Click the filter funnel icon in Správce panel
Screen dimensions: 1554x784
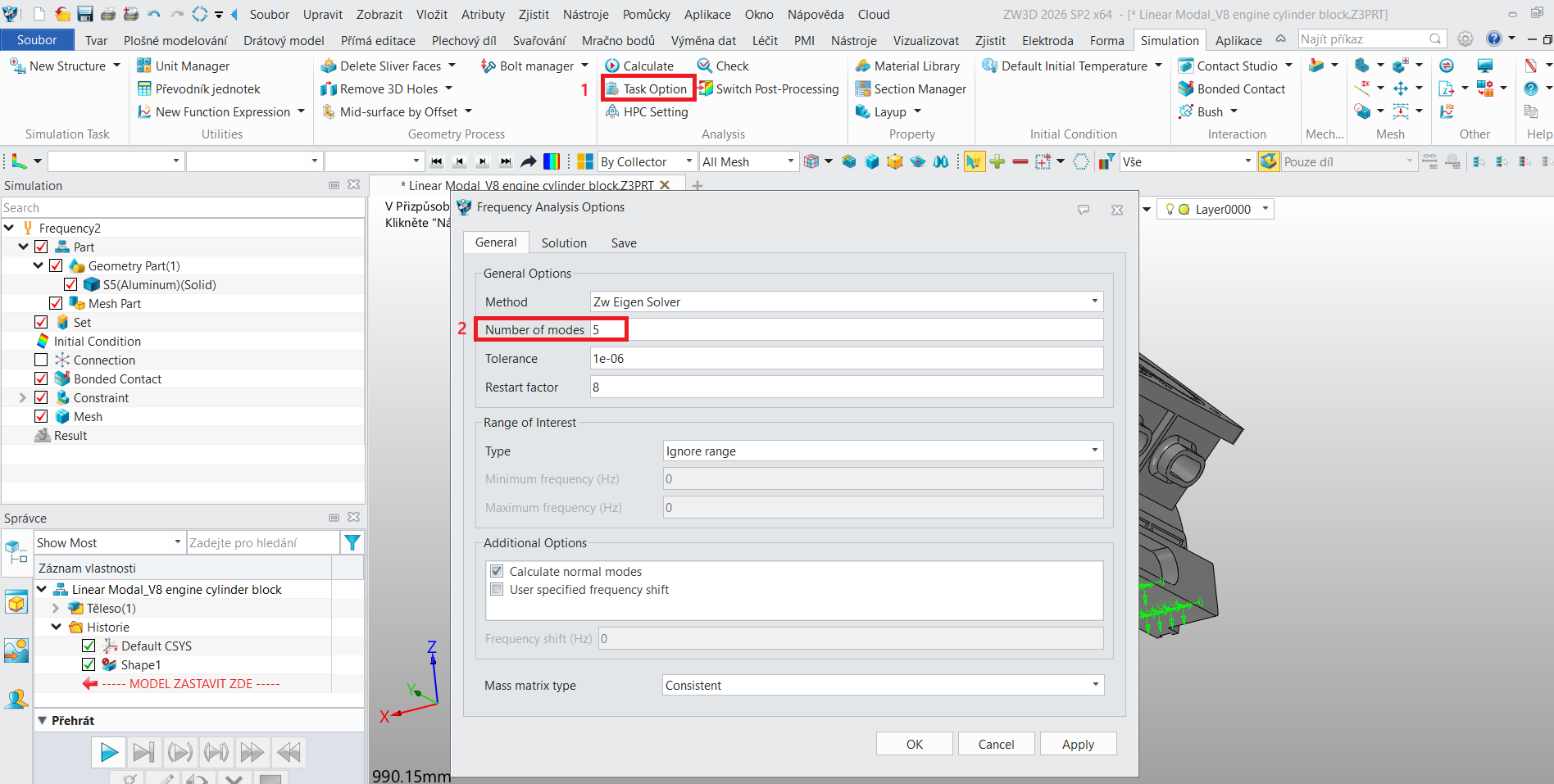click(x=352, y=542)
